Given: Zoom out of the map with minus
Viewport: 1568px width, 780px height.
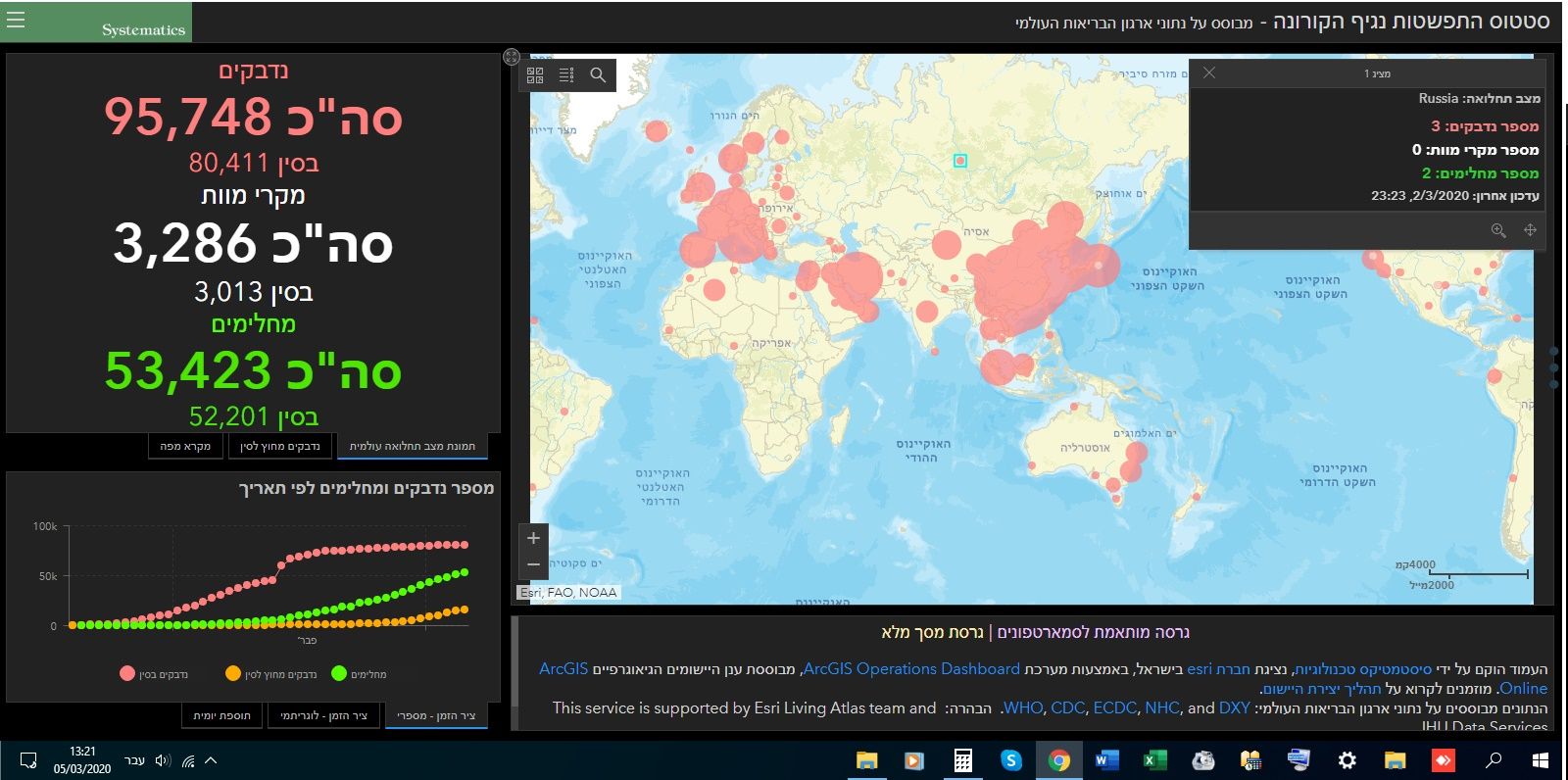Looking at the screenshot, I should 533,564.
